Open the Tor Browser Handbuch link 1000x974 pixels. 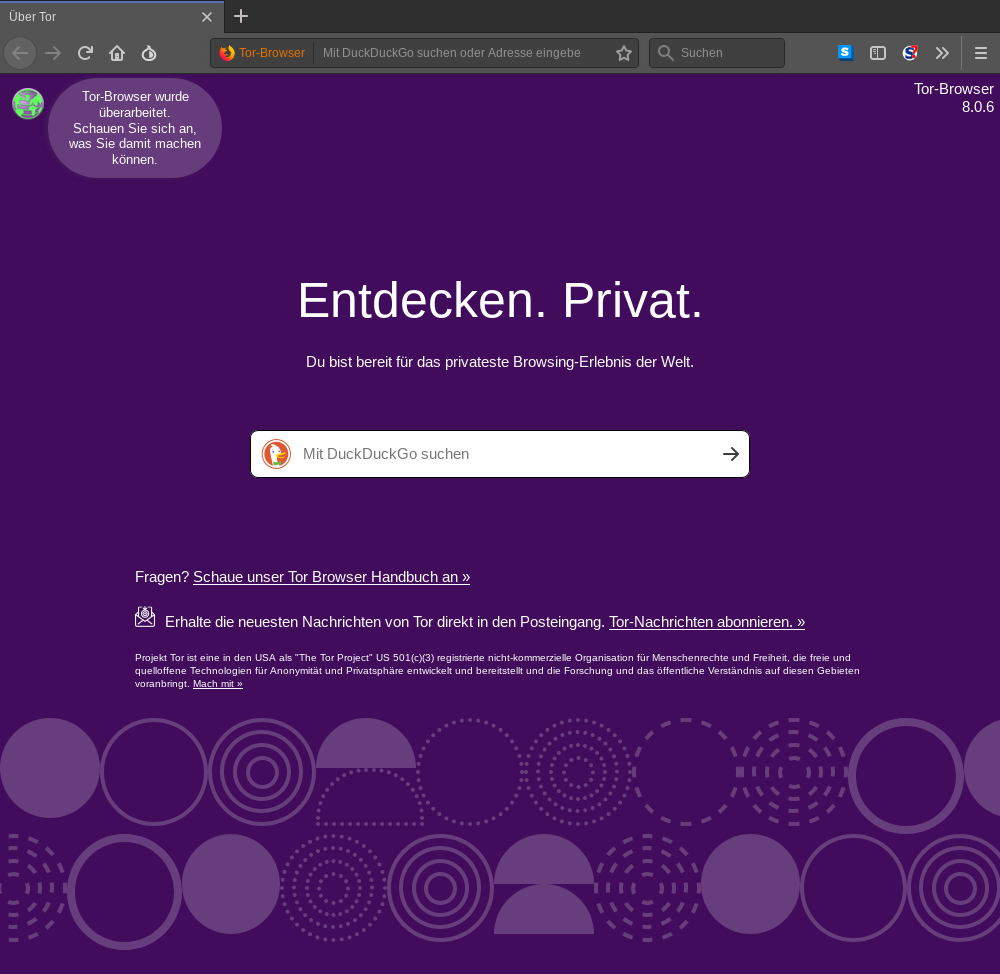click(x=331, y=577)
